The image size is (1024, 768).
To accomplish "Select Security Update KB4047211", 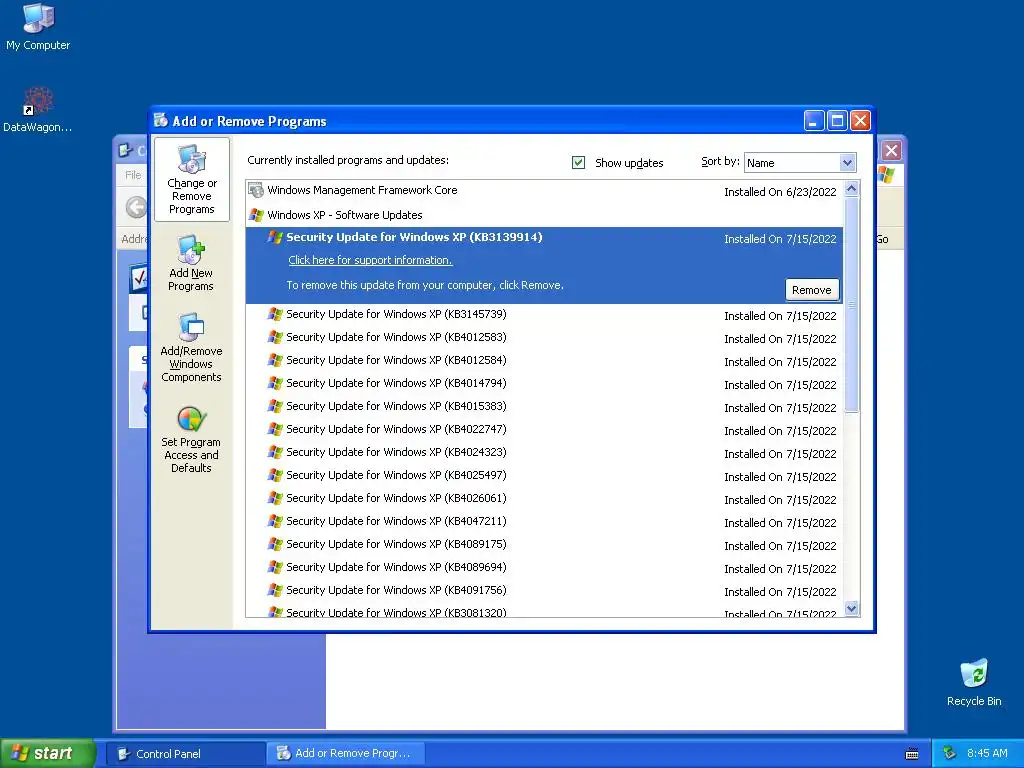I will click(x=544, y=521).
